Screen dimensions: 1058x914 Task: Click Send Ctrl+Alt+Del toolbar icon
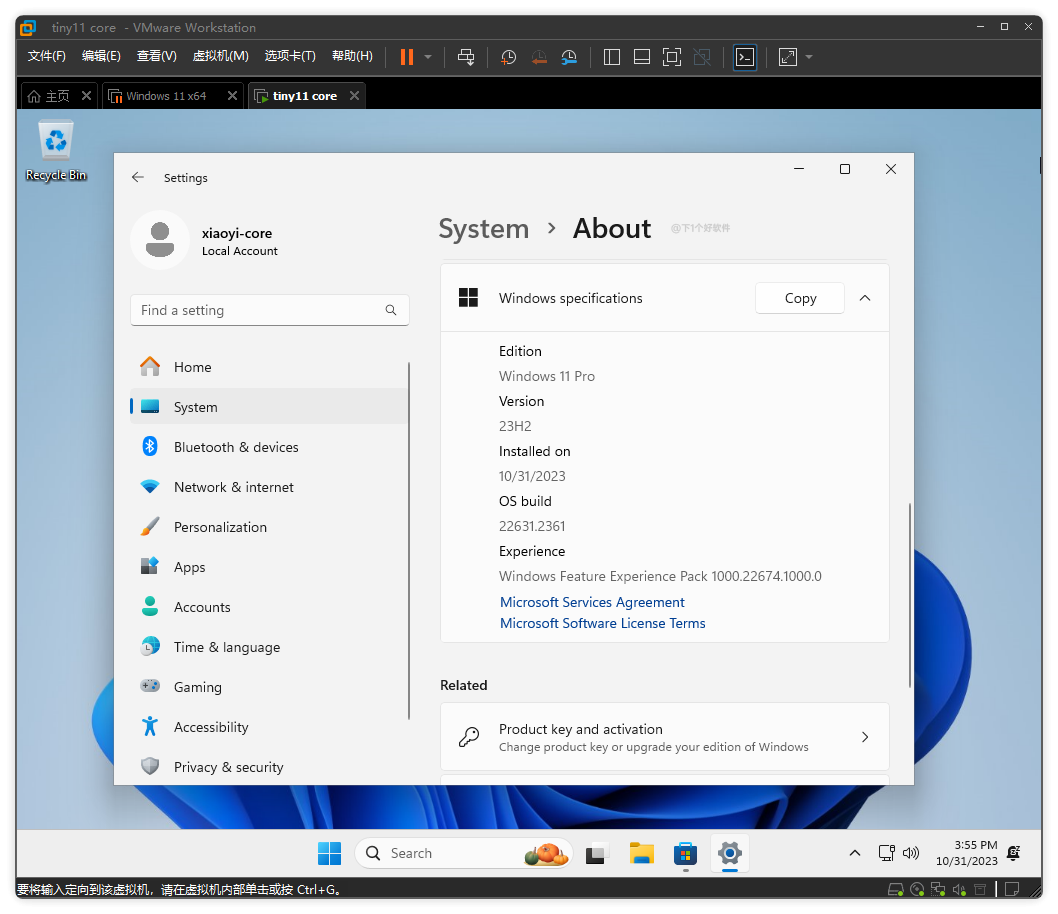tap(466, 57)
